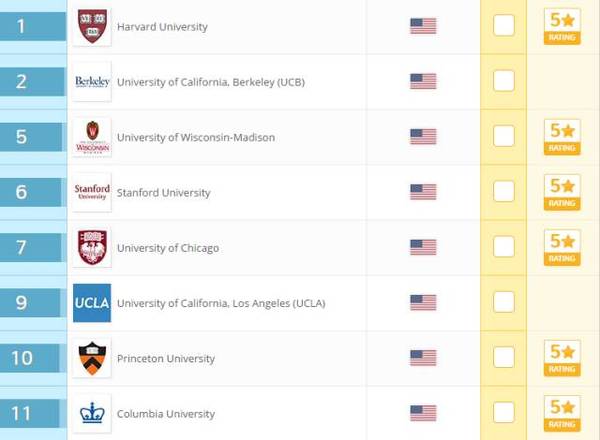Screen dimensions: 600x440
Task: Open the Harvard University link
Action: [x=162, y=27]
